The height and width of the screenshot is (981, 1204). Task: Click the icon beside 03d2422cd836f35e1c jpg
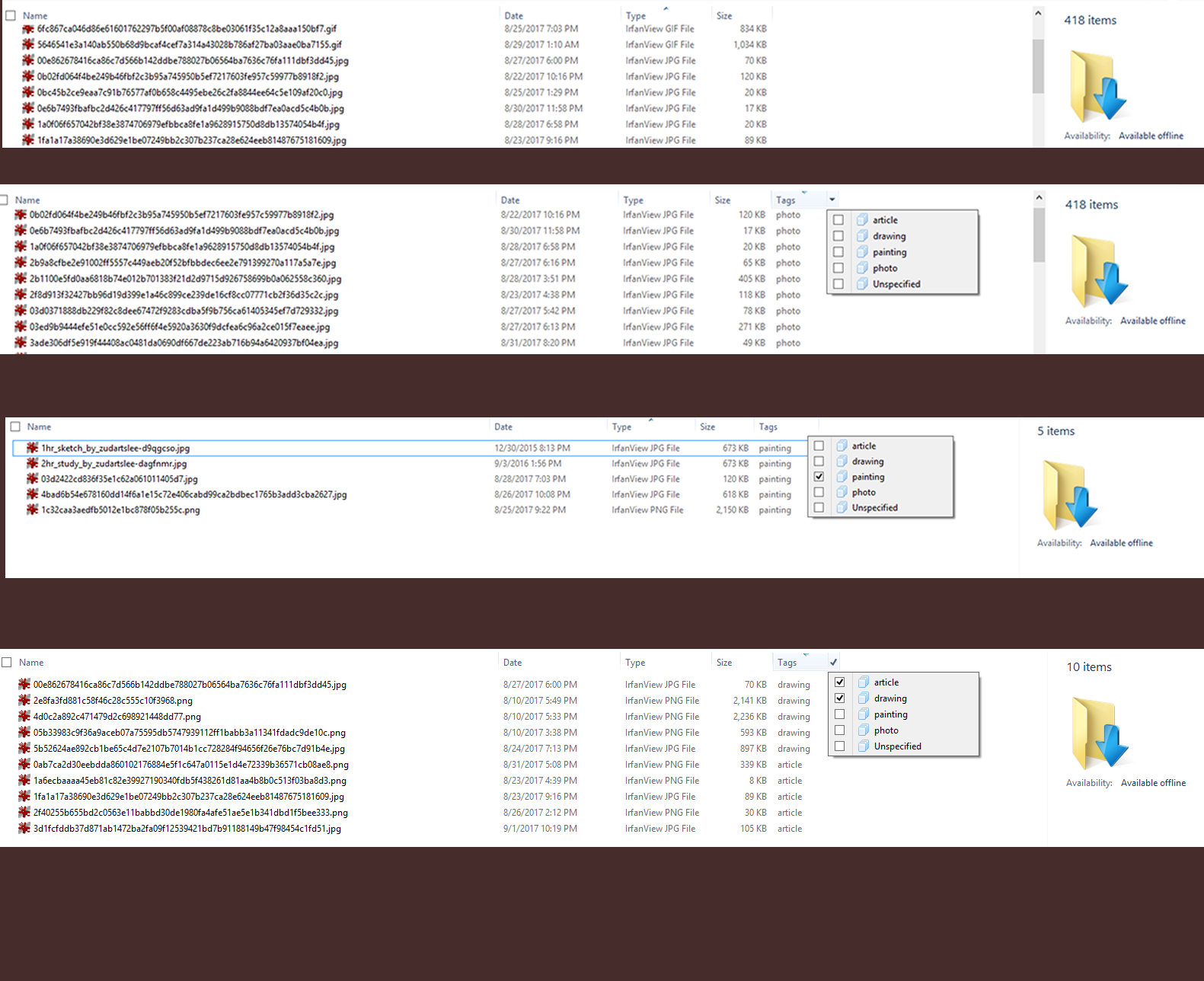click(x=32, y=479)
